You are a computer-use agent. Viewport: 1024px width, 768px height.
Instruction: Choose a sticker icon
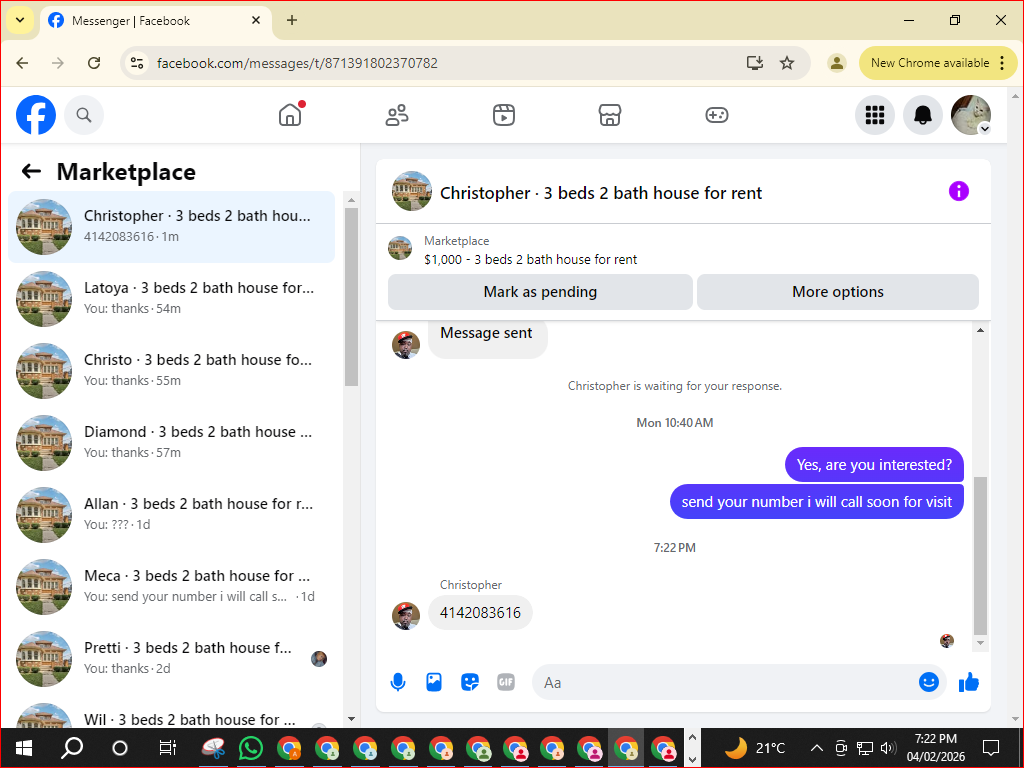[x=470, y=682]
